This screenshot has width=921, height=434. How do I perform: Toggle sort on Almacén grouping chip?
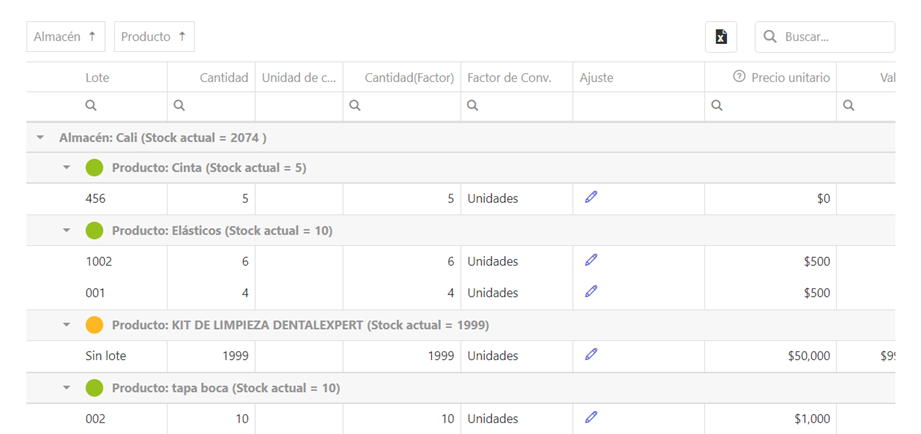click(65, 37)
